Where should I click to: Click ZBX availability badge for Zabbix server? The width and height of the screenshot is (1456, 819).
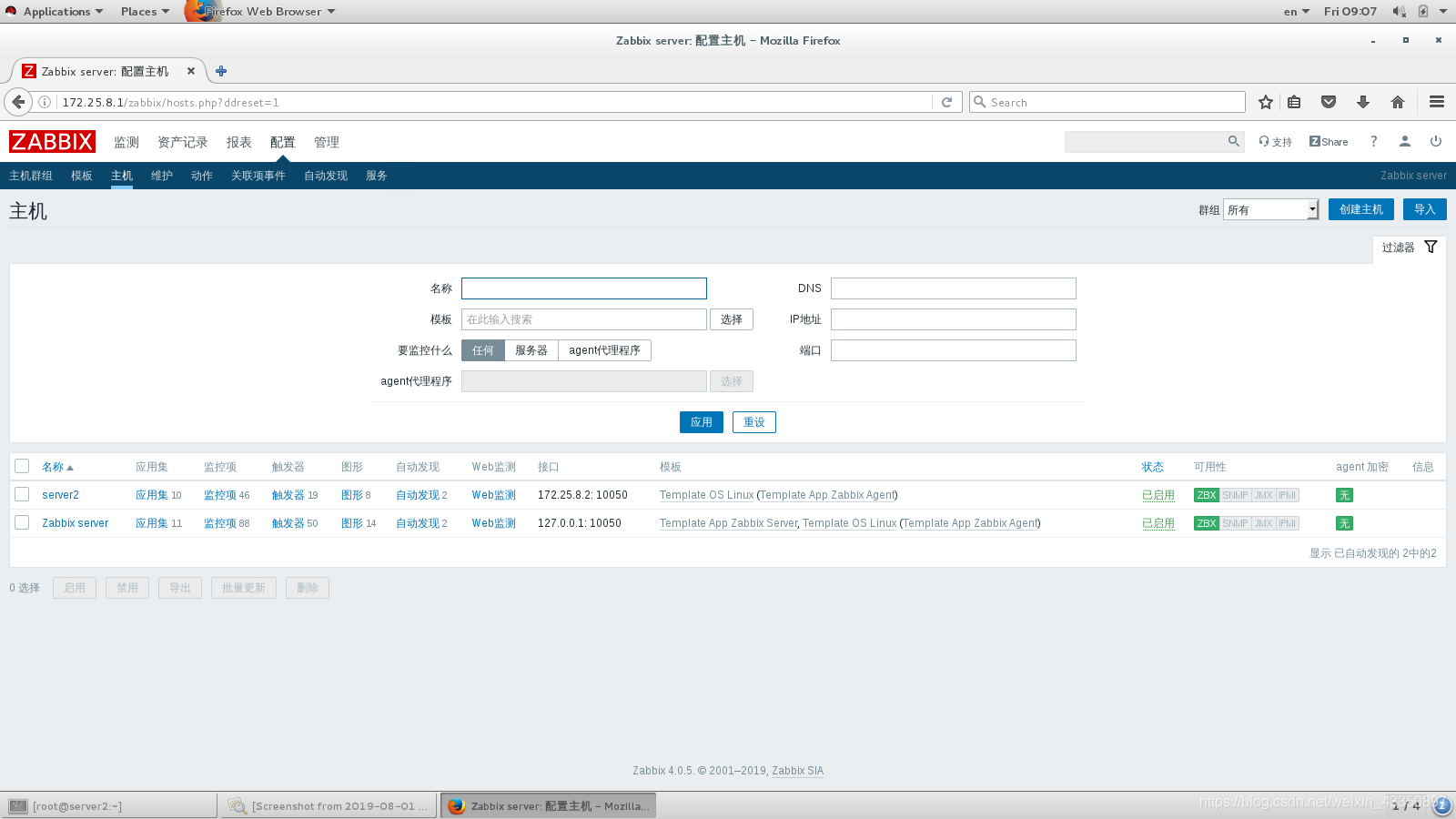pos(1207,523)
